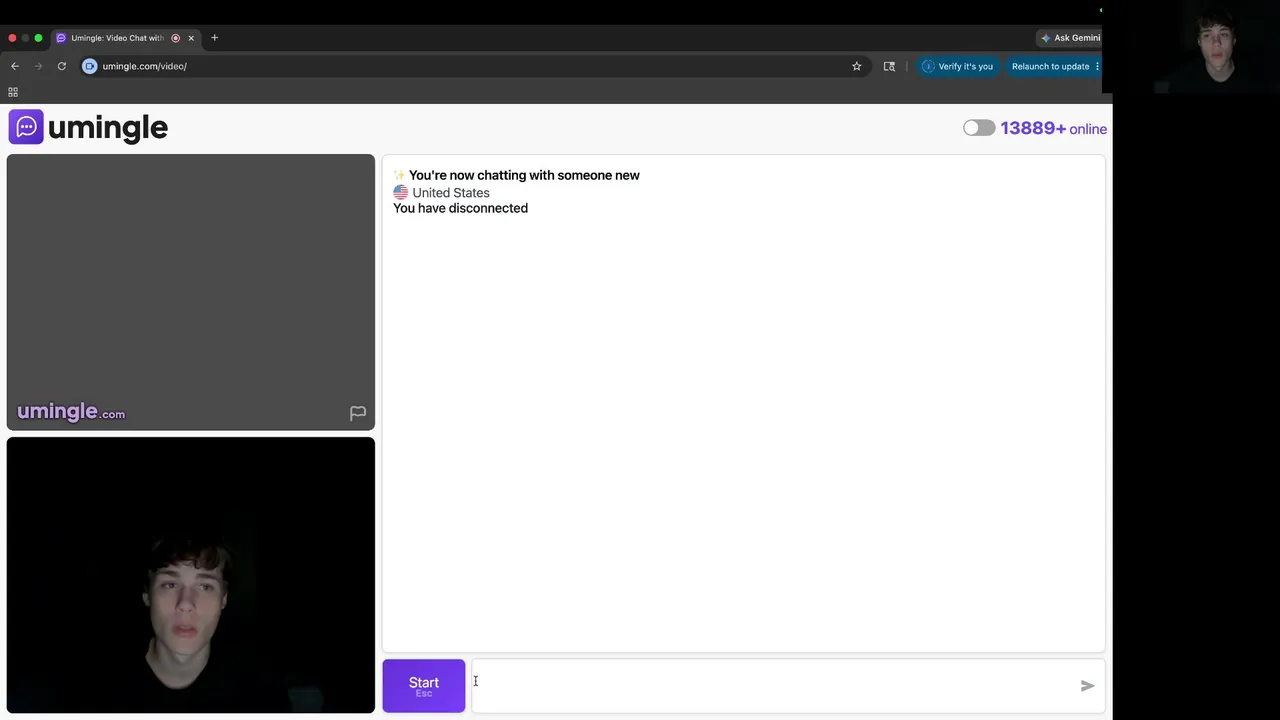Click "You're now chatting with someone new" text
Screen dimensions: 1280x720
[x=524, y=175]
